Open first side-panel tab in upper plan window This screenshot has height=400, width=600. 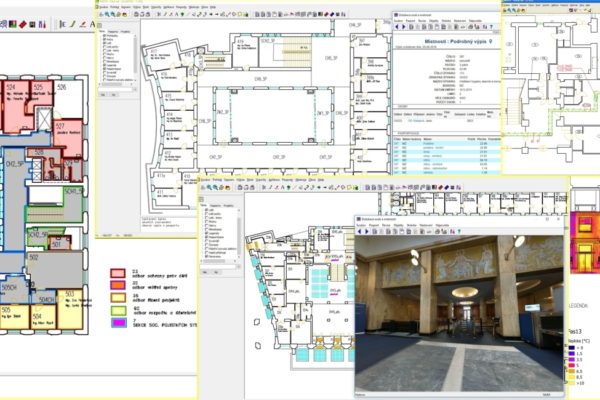102,31
